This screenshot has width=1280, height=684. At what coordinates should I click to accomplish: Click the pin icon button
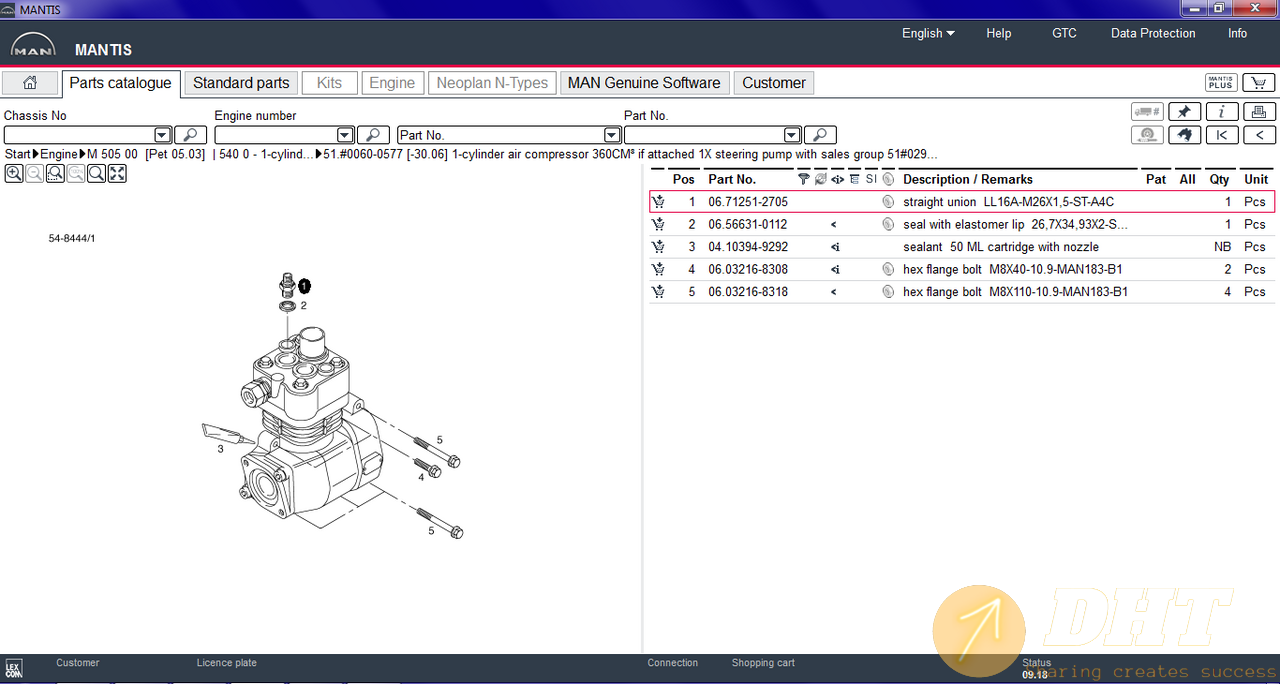coord(1184,112)
